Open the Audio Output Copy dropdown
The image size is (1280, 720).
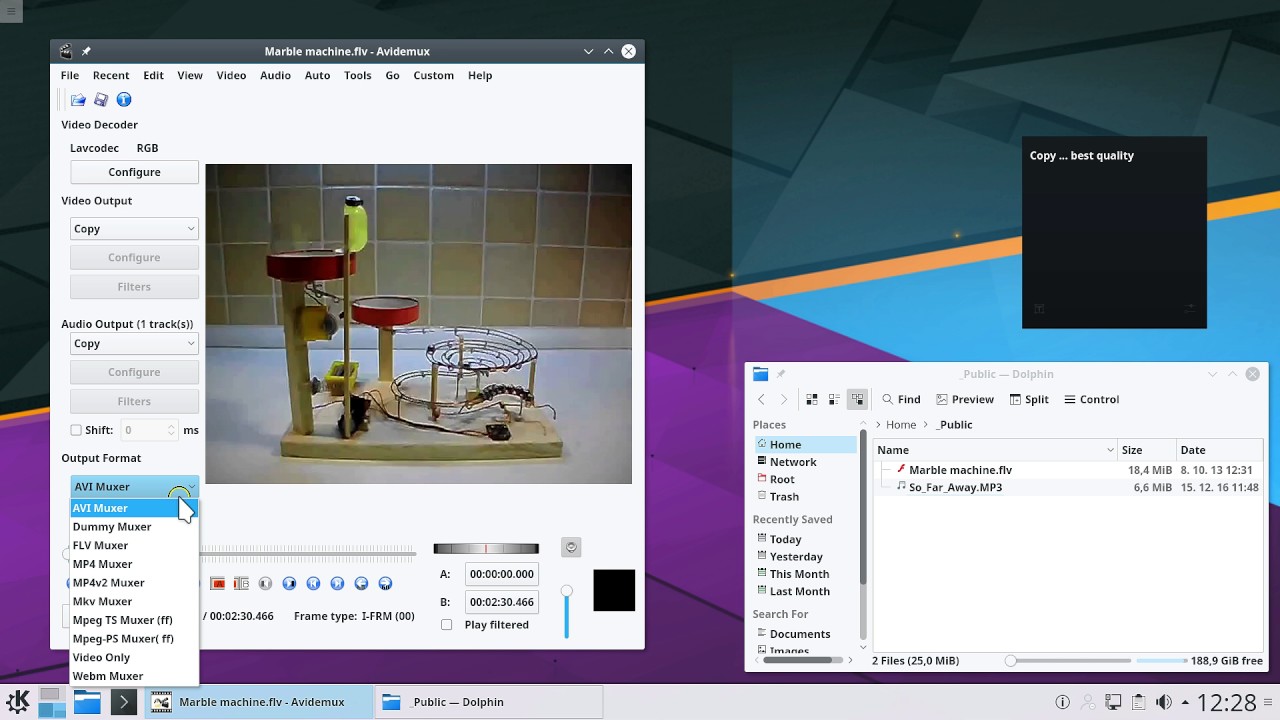[x=134, y=344]
